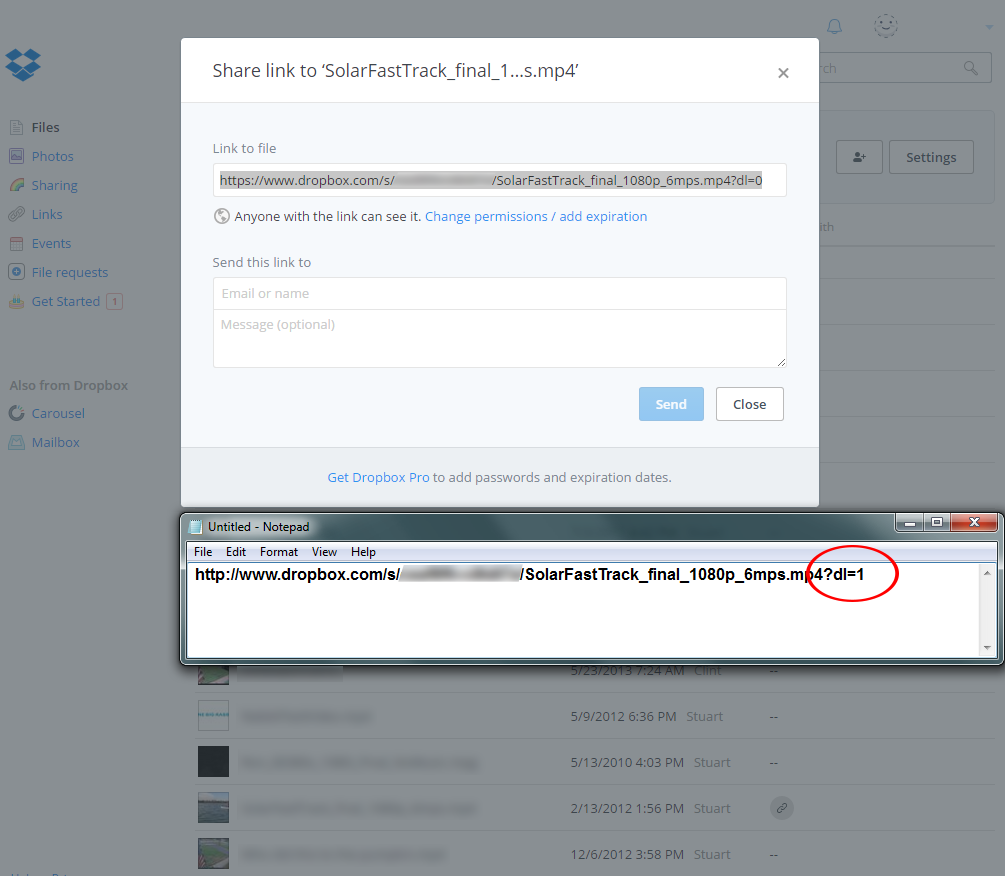Click the Sharing rainbow icon

click(17, 185)
